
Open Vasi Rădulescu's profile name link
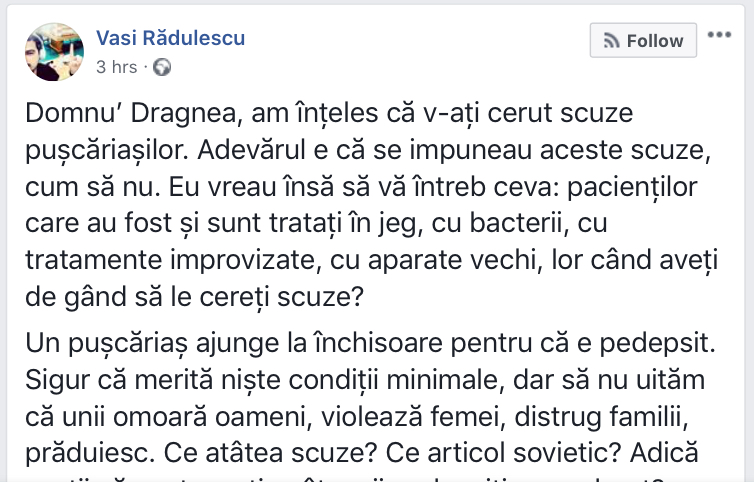click(170, 38)
